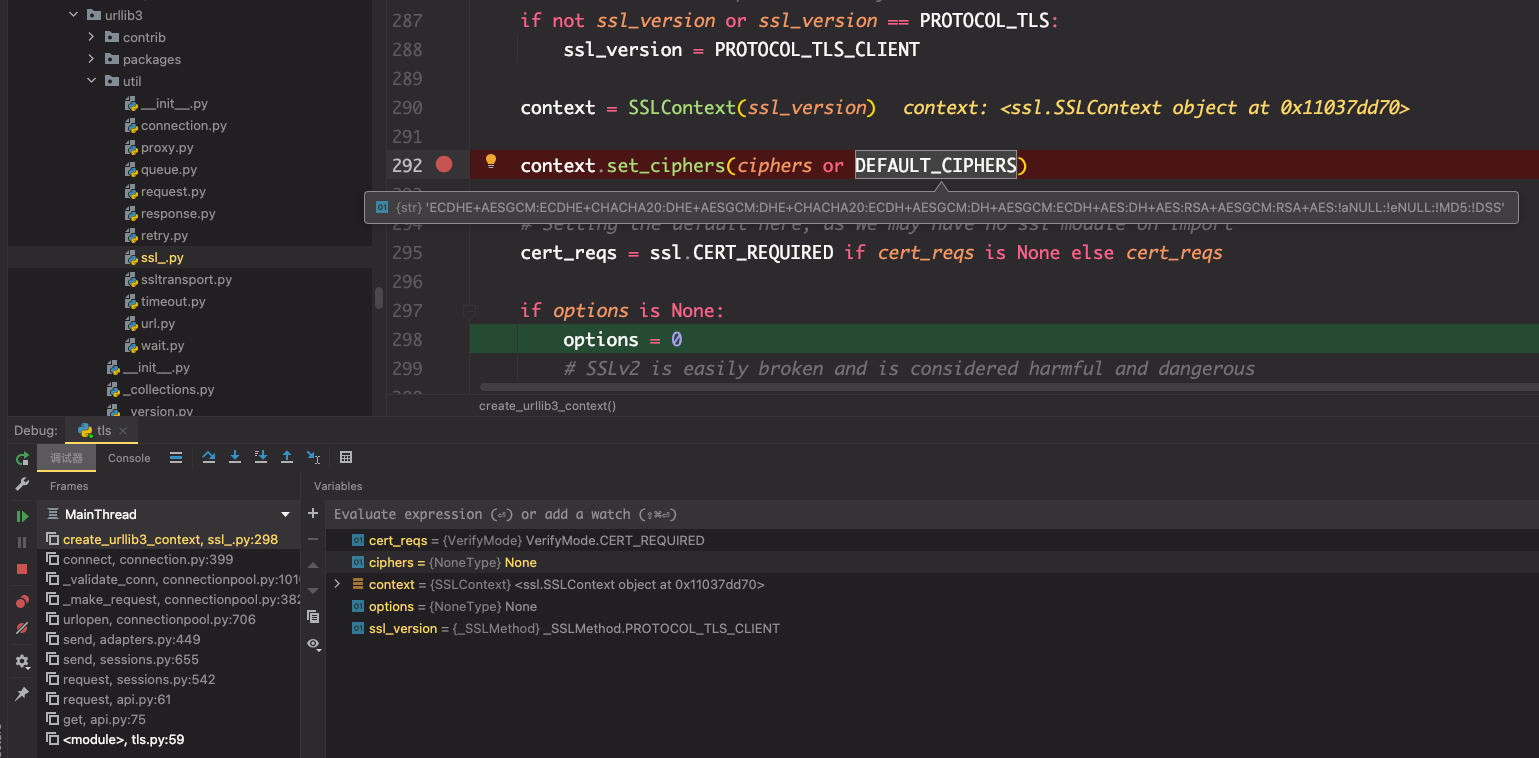1539x758 pixels.
Task: Toggle the breakpoint on line 292
Action: click(444, 164)
